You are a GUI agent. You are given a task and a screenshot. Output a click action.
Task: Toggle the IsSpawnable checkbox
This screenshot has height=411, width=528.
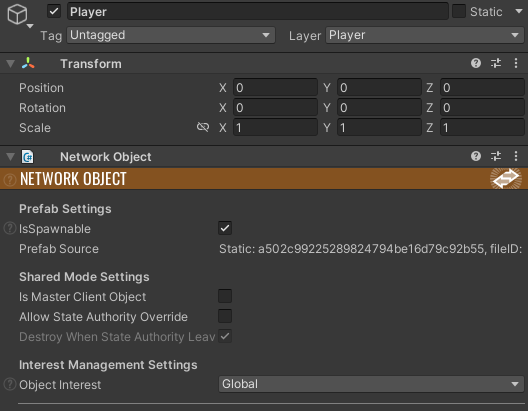tap(225, 228)
